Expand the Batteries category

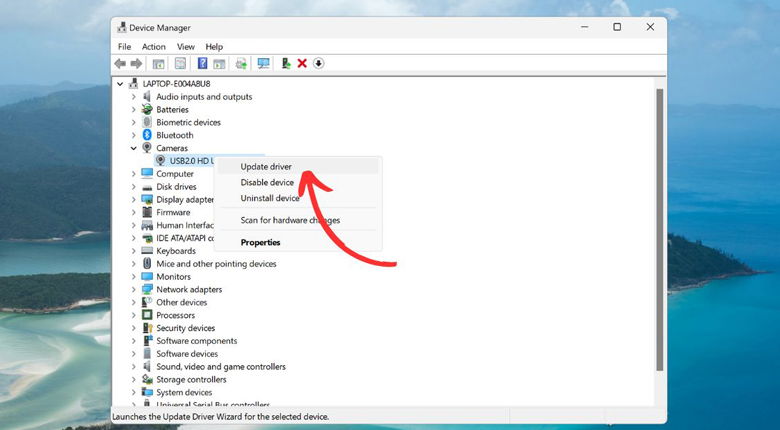coord(133,110)
